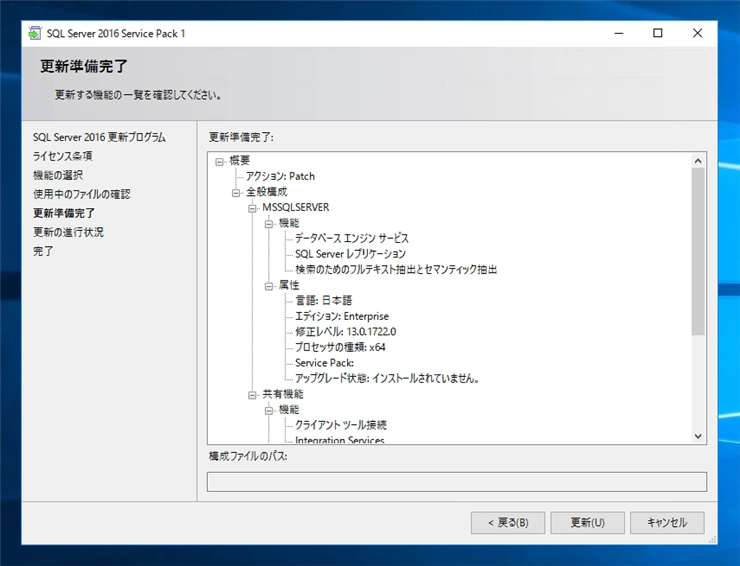
Task: Collapse the MSSQLSERVER instance node
Action: click(x=252, y=209)
